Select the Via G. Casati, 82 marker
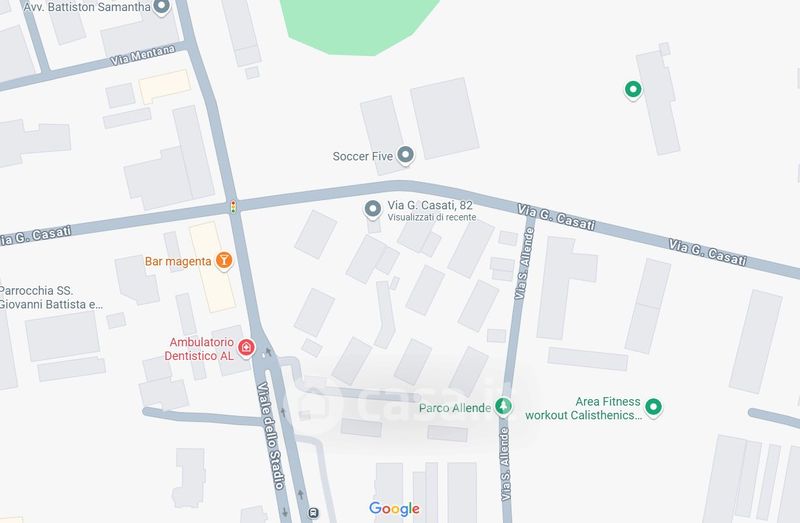 tap(372, 209)
